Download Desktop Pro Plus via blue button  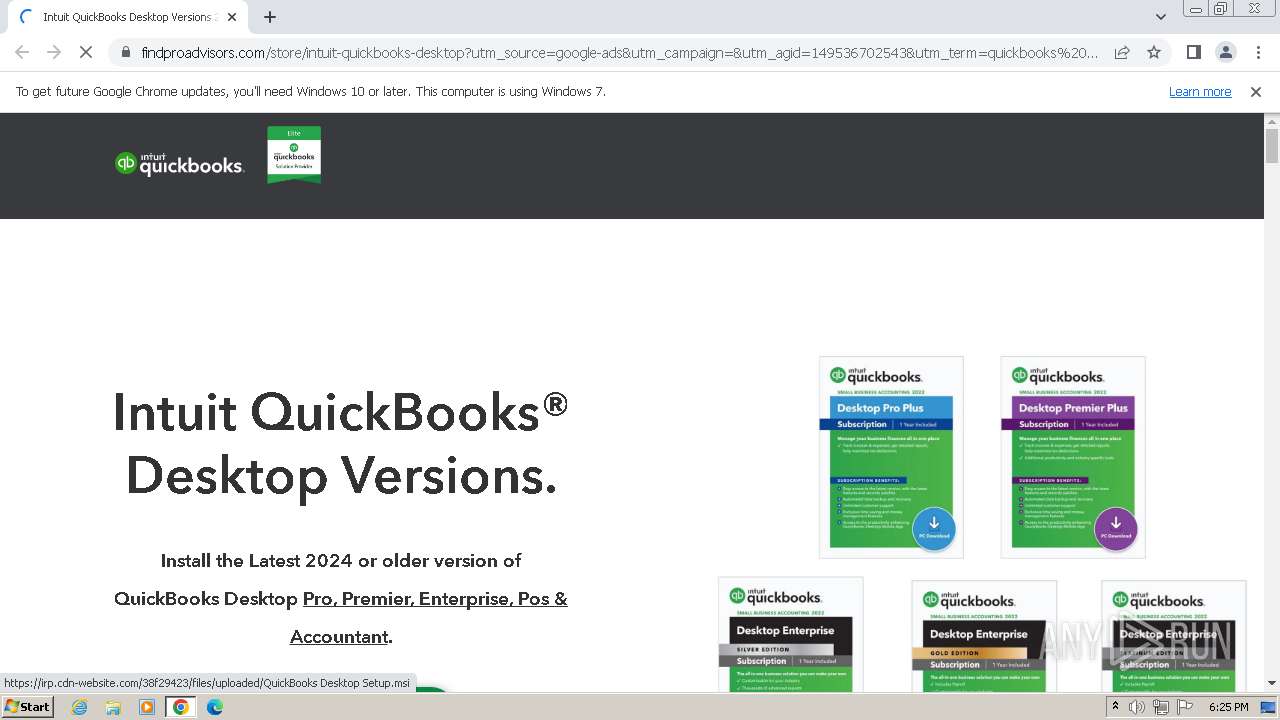pyautogui.click(x=934, y=527)
